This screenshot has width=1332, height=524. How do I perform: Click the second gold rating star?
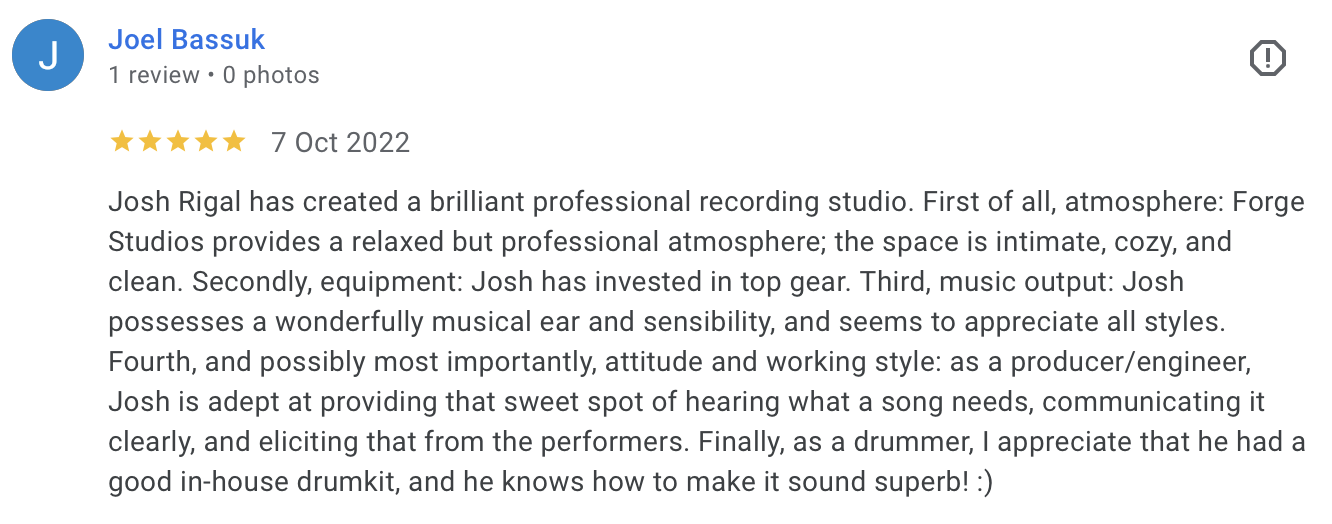(149, 142)
